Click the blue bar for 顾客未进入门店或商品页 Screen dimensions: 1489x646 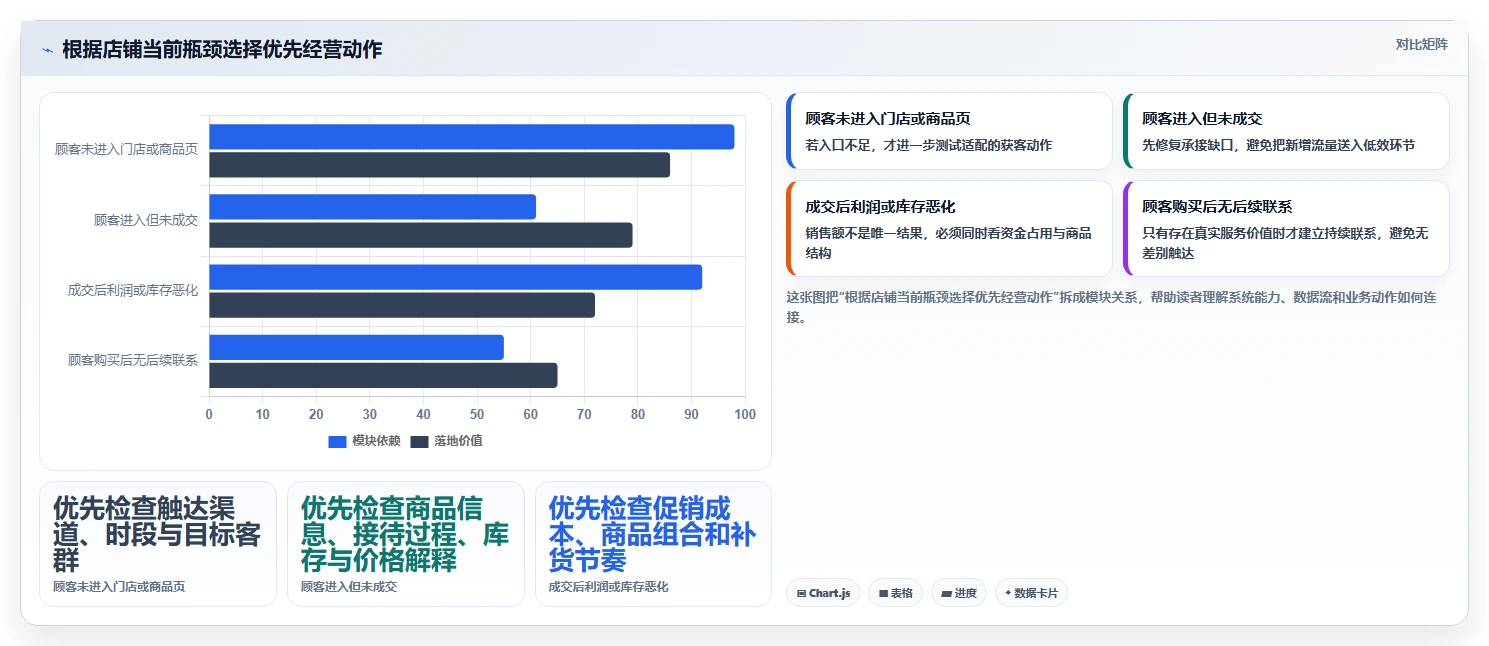tap(471, 137)
